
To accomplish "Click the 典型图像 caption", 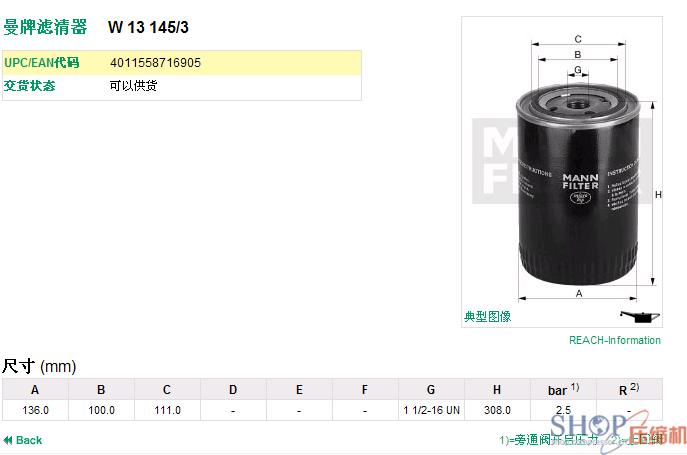I will 487,316.
